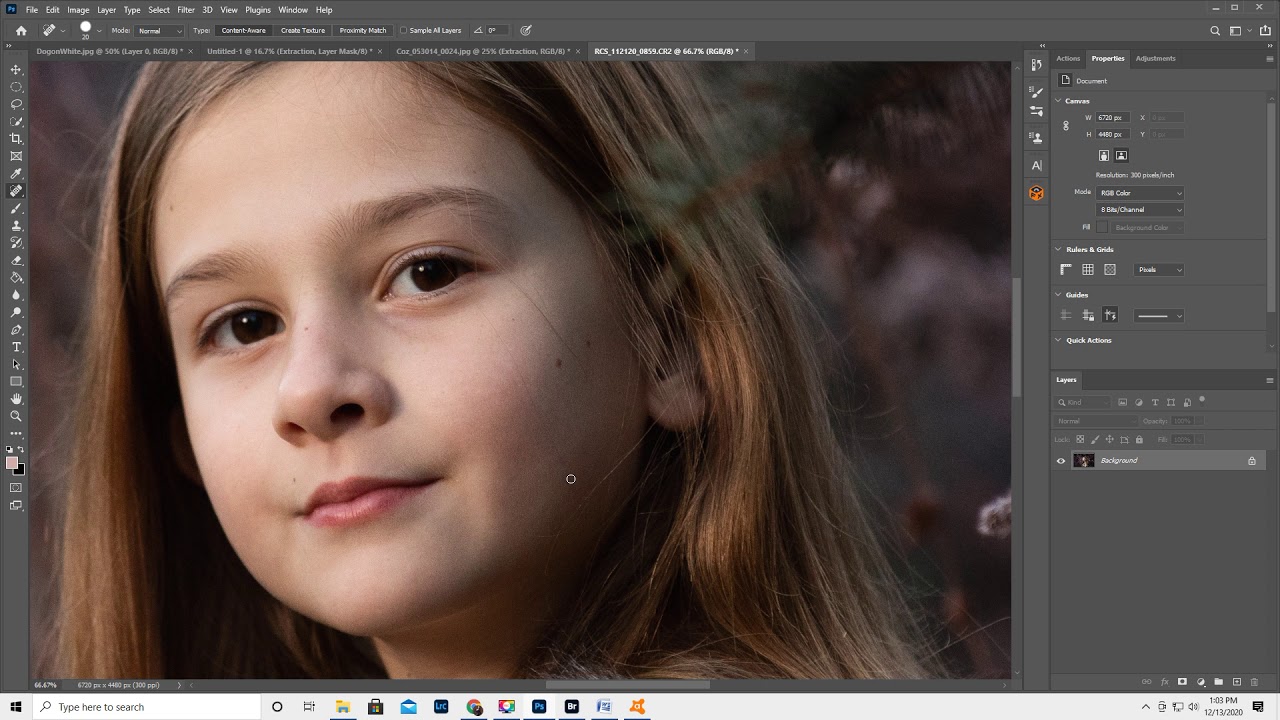This screenshot has width=1280, height=720.
Task: Select the Spot Healing Brush tool in toolbox
Action: click(x=16, y=191)
